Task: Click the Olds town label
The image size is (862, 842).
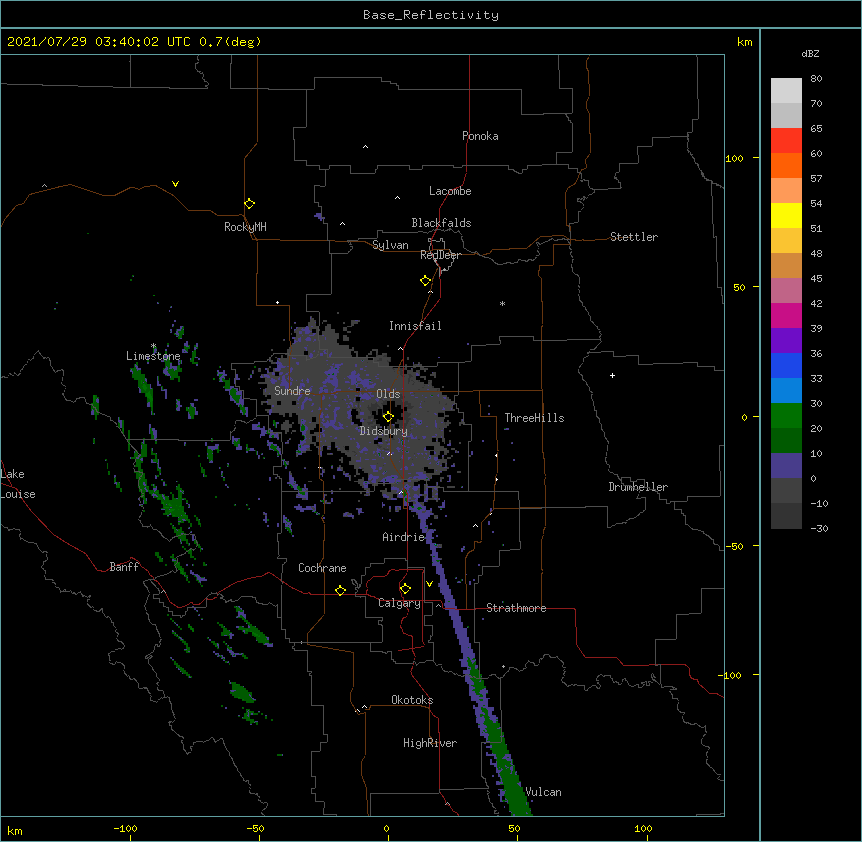Action: [x=388, y=394]
